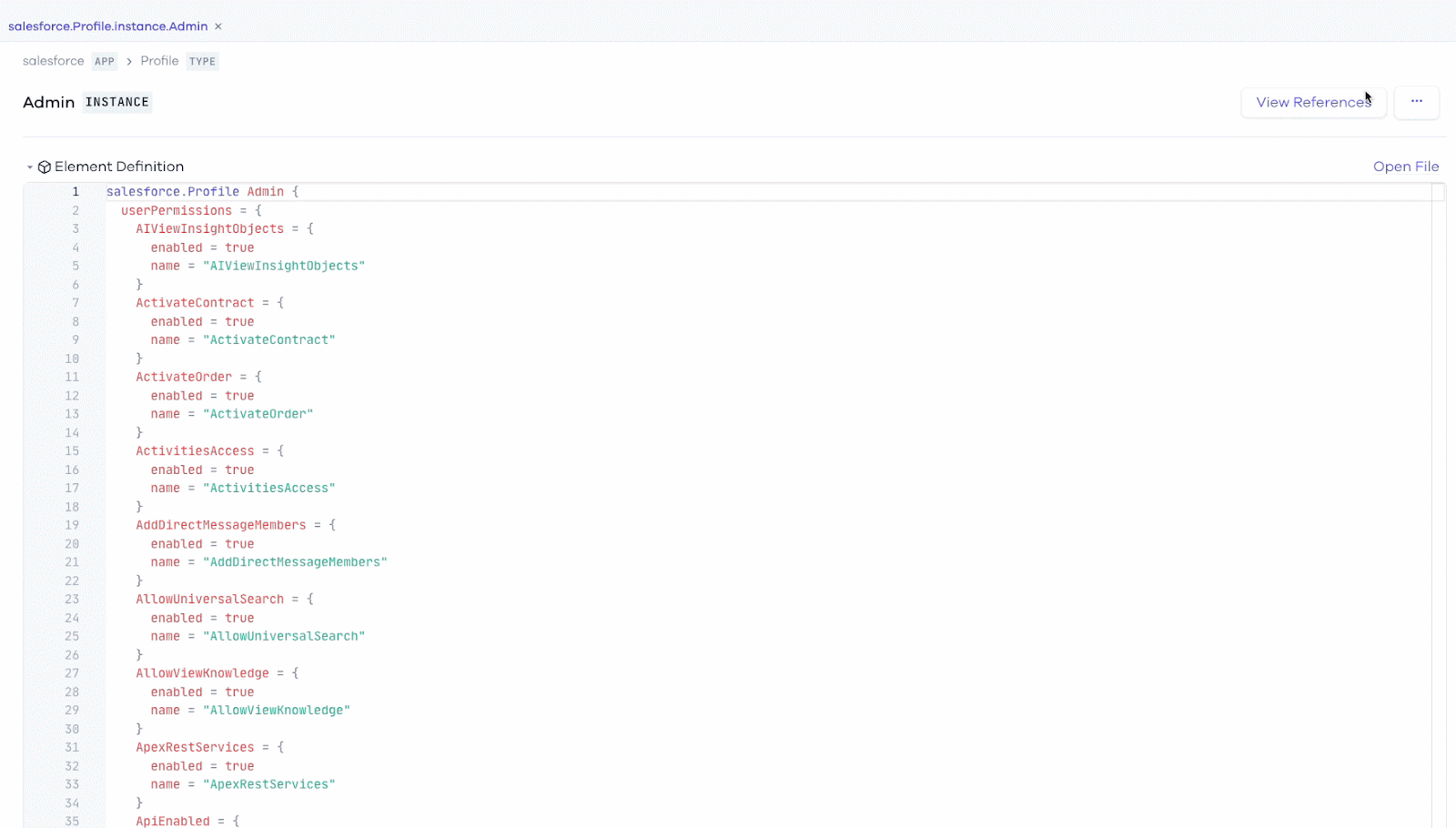Click the breadcrumb chevron separator
This screenshot has width=1456, height=828.
coord(129,61)
